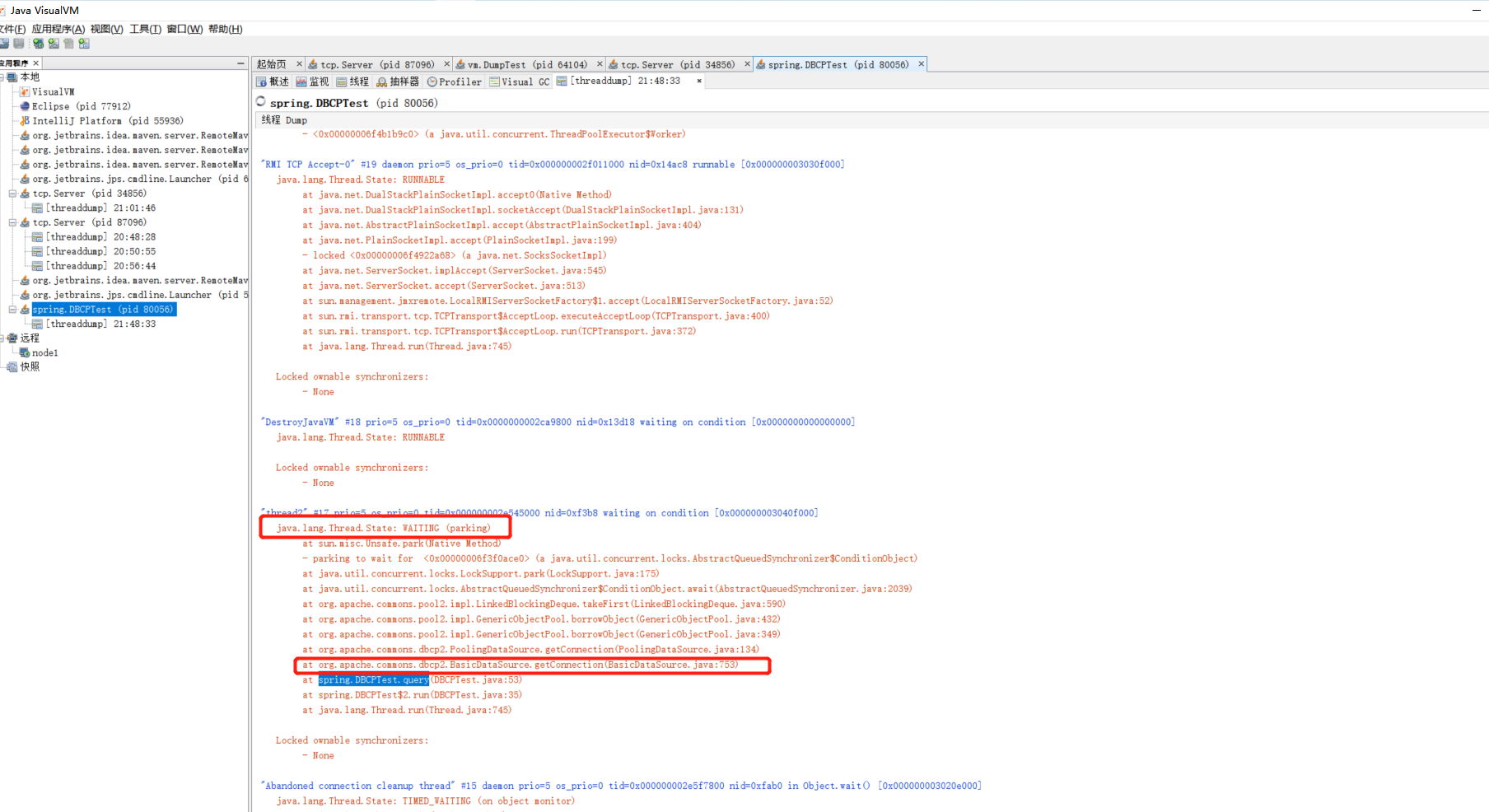The height and width of the screenshot is (812, 1489).
Task: Open the 视图(V) menu
Action: pyautogui.click(x=106, y=29)
